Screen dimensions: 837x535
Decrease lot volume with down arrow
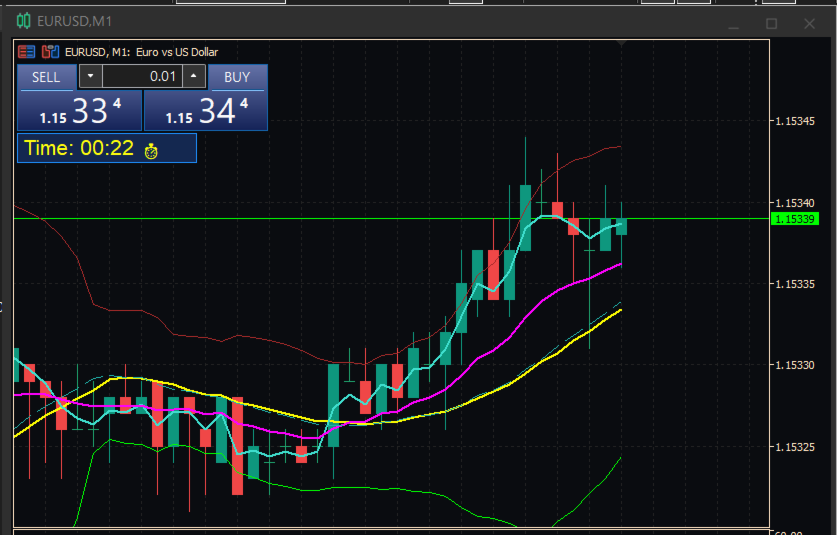(x=91, y=76)
